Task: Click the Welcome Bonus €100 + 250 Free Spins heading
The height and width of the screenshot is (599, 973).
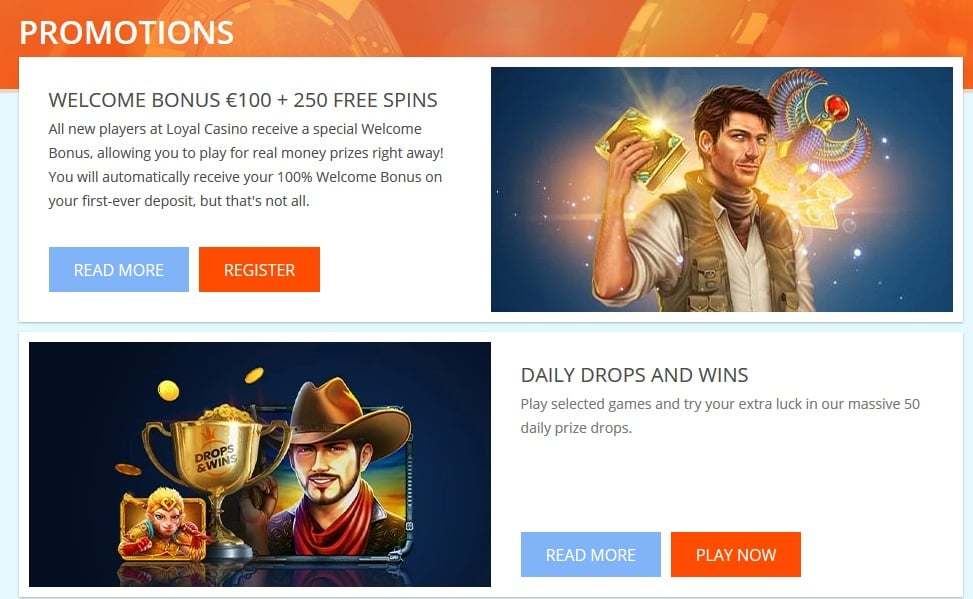Action: [x=243, y=100]
